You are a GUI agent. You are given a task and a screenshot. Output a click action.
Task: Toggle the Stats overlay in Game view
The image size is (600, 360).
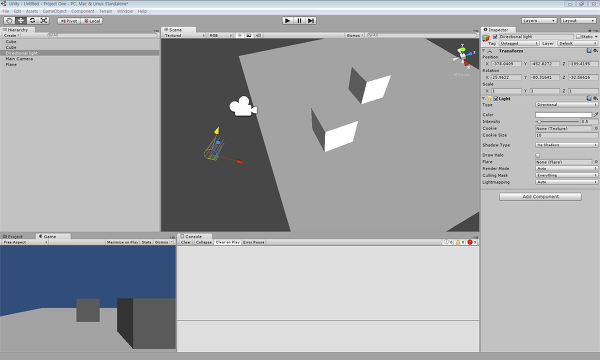[146, 242]
